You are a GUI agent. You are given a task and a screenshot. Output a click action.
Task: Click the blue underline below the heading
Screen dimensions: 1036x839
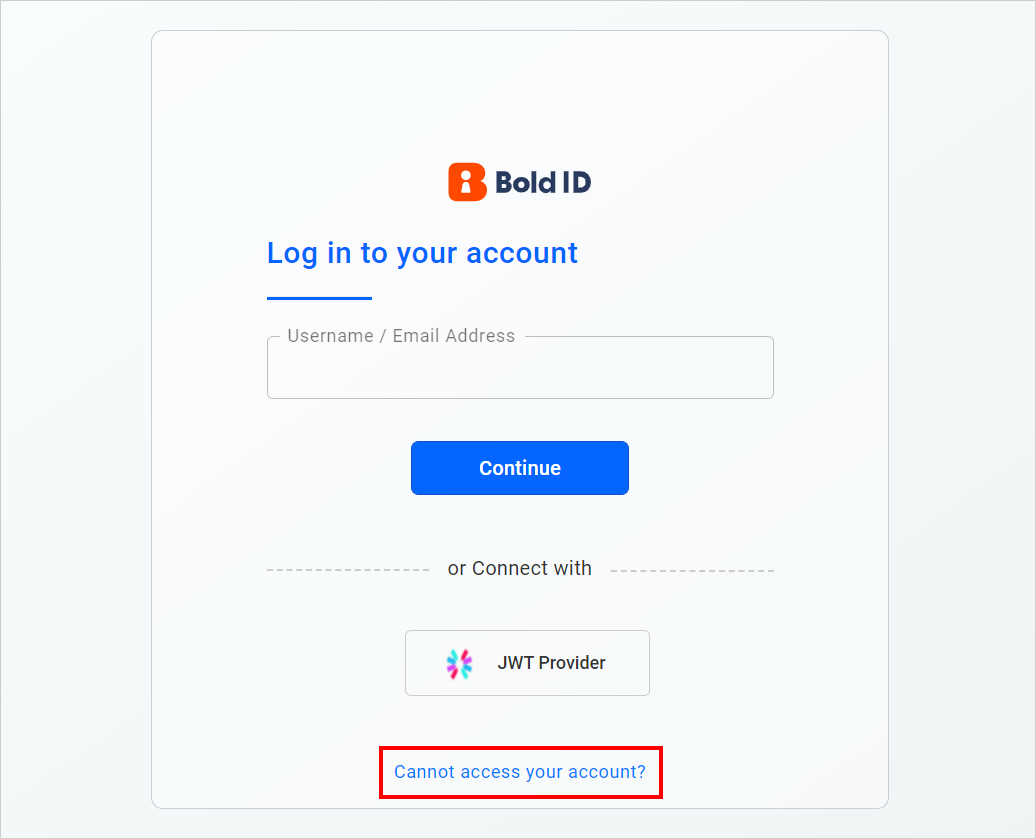pyautogui.click(x=318, y=295)
